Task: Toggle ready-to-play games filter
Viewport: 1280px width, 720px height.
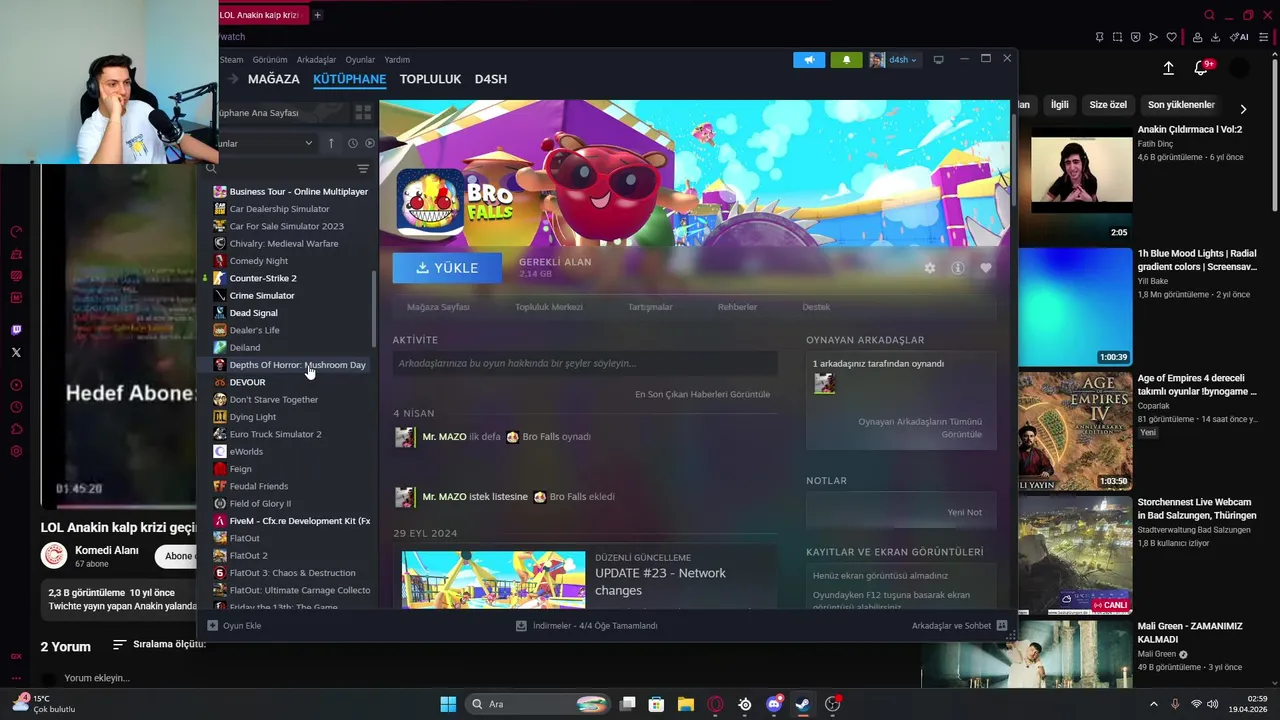Action: click(370, 143)
